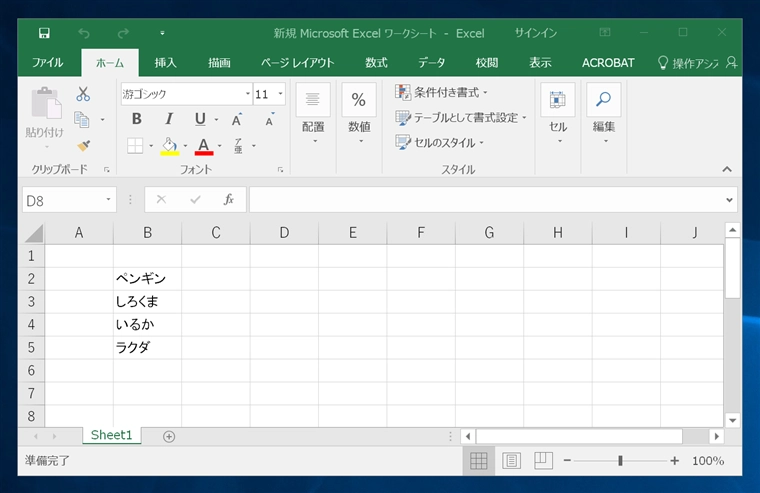Image resolution: width=760 pixels, height=493 pixels.
Task: Activate the Format Painter brush
Action: (x=83, y=145)
